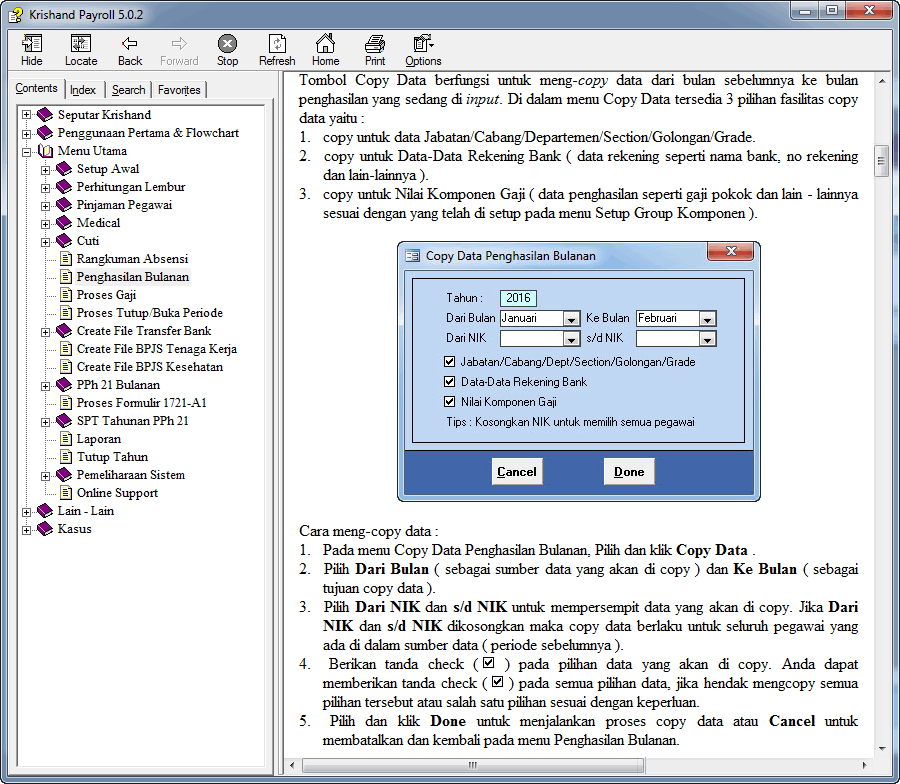Toggle Jabatan/Cabang/Dept/Section/Golongan/Grade checkbox
Viewport: 900px width, 784px height.
point(450,362)
